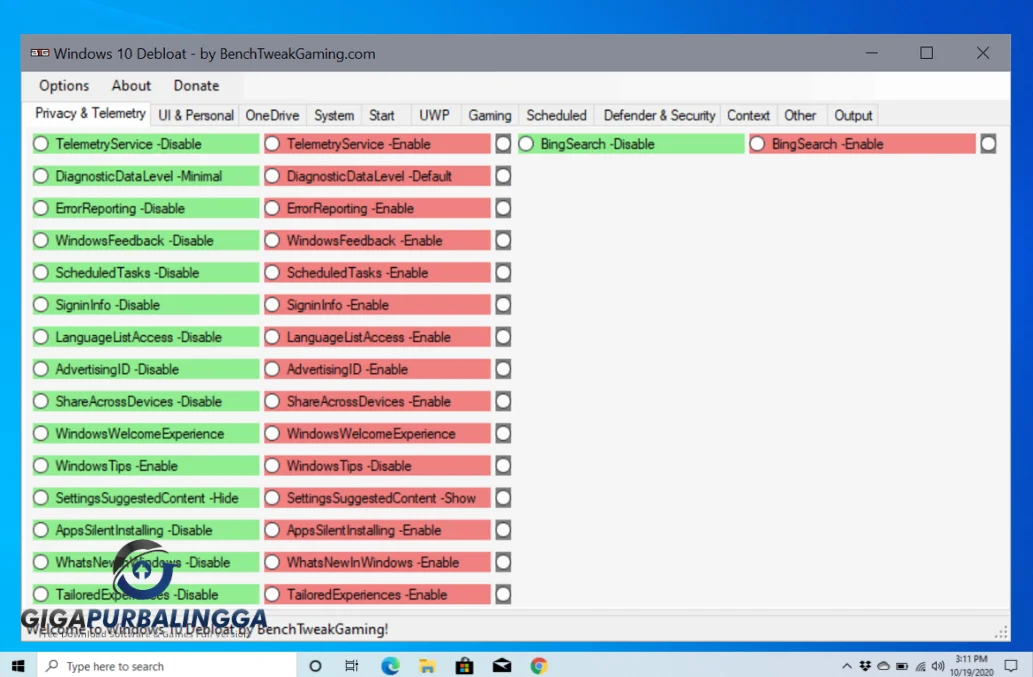
Task: Open the battery tray icon
Action: click(902, 666)
